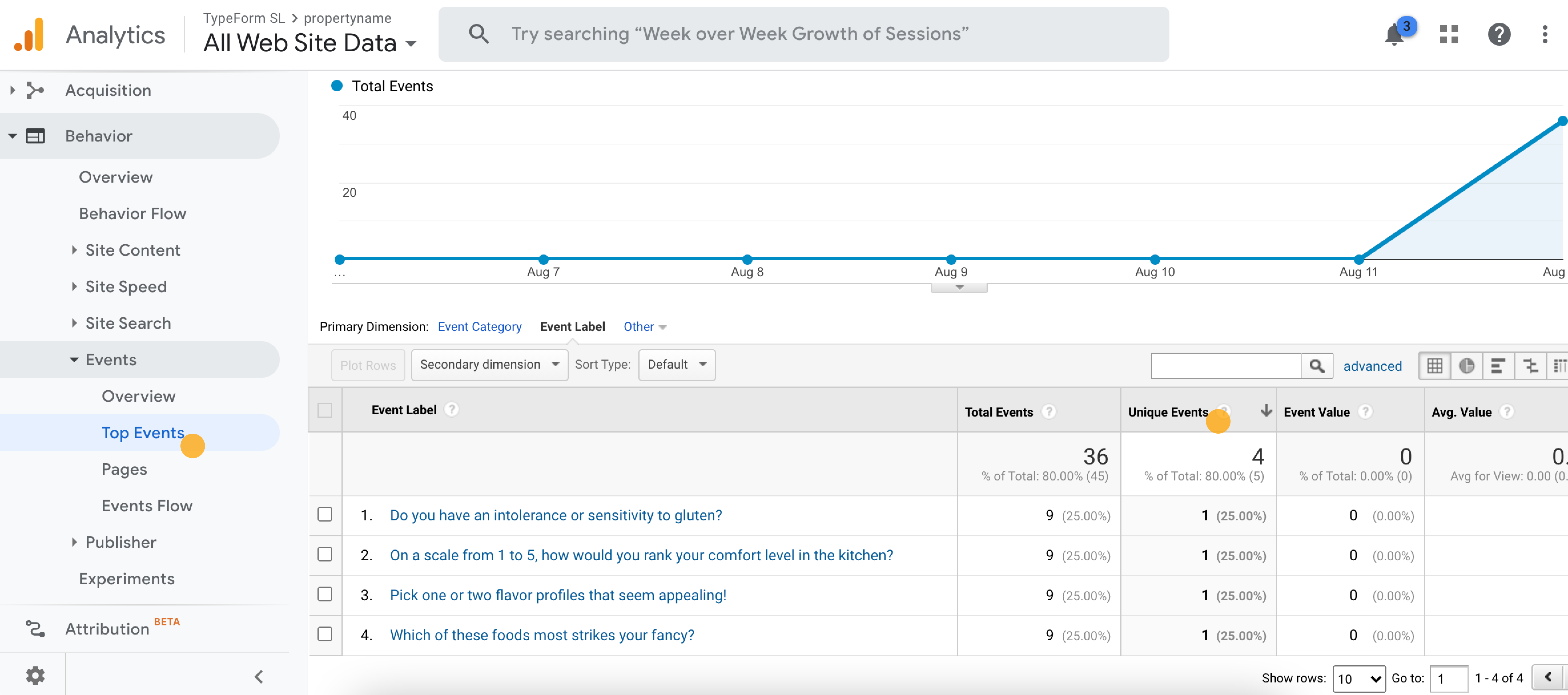
Task: Open the help question mark menu
Action: (x=1499, y=35)
